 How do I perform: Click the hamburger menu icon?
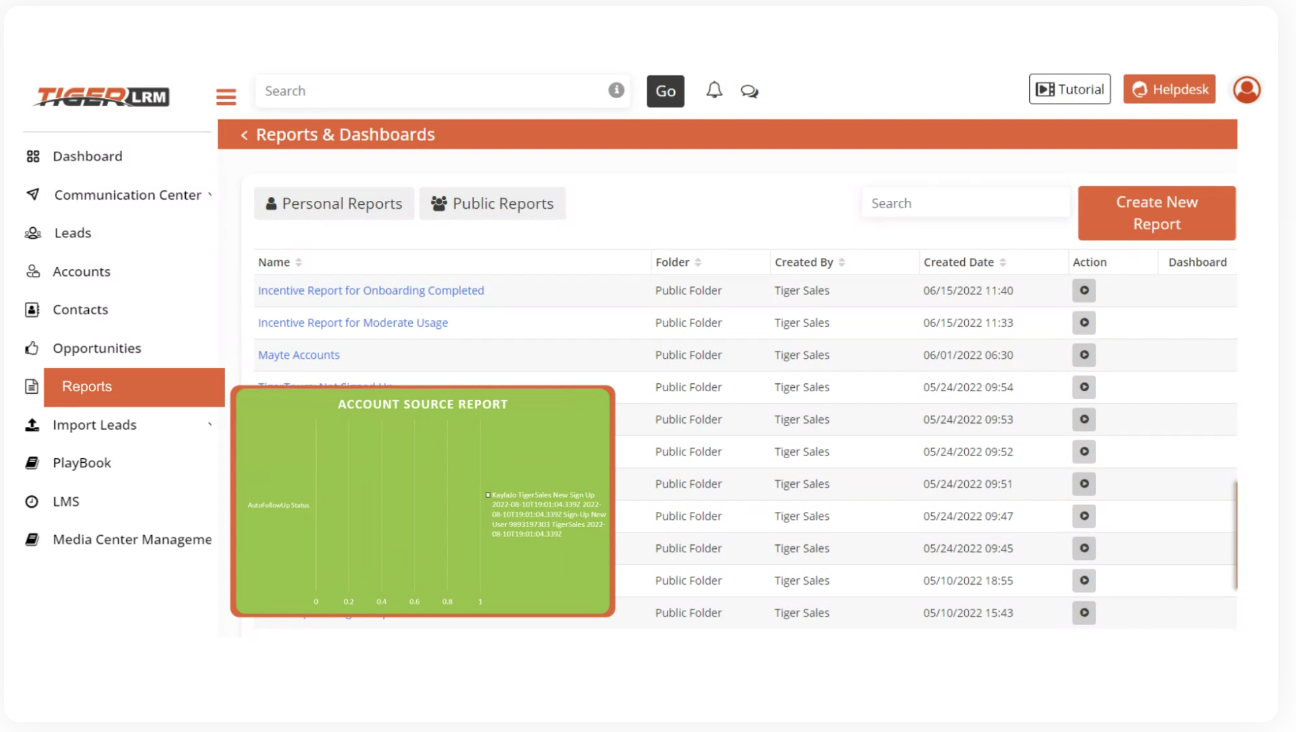pyautogui.click(x=226, y=97)
